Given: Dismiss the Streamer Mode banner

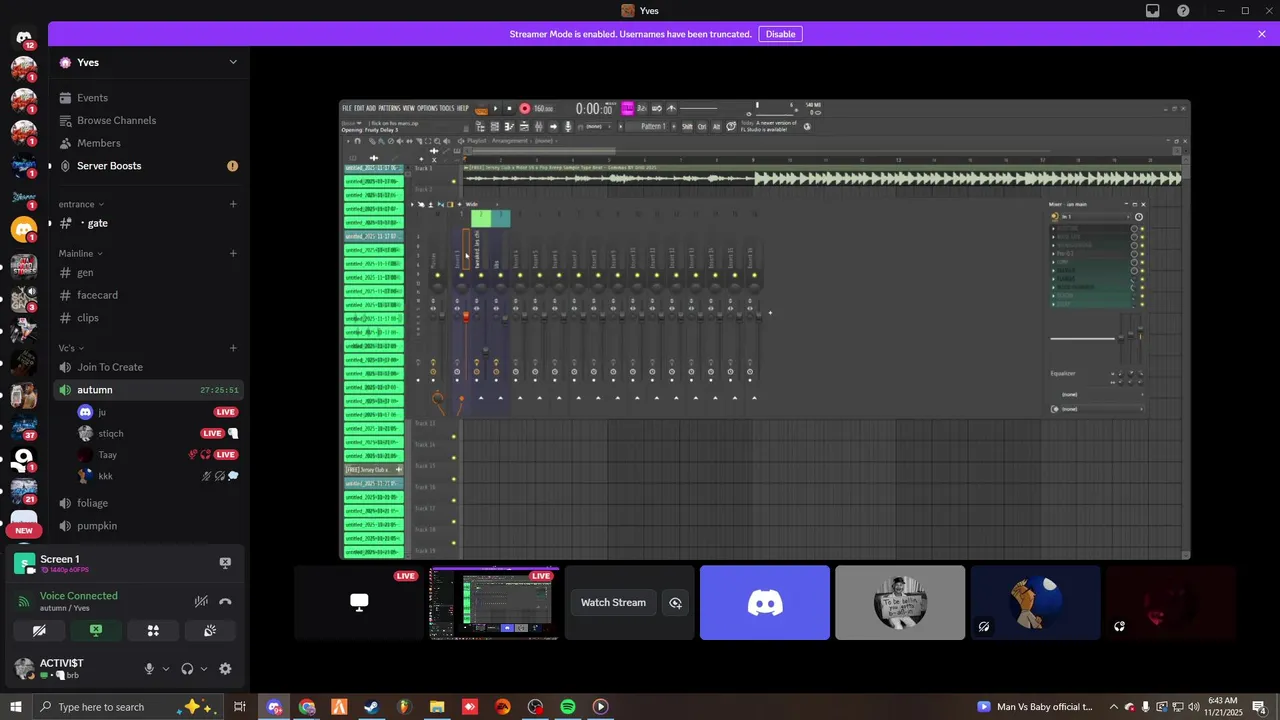Looking at the screenshot, I should [x=1262, y=34].
